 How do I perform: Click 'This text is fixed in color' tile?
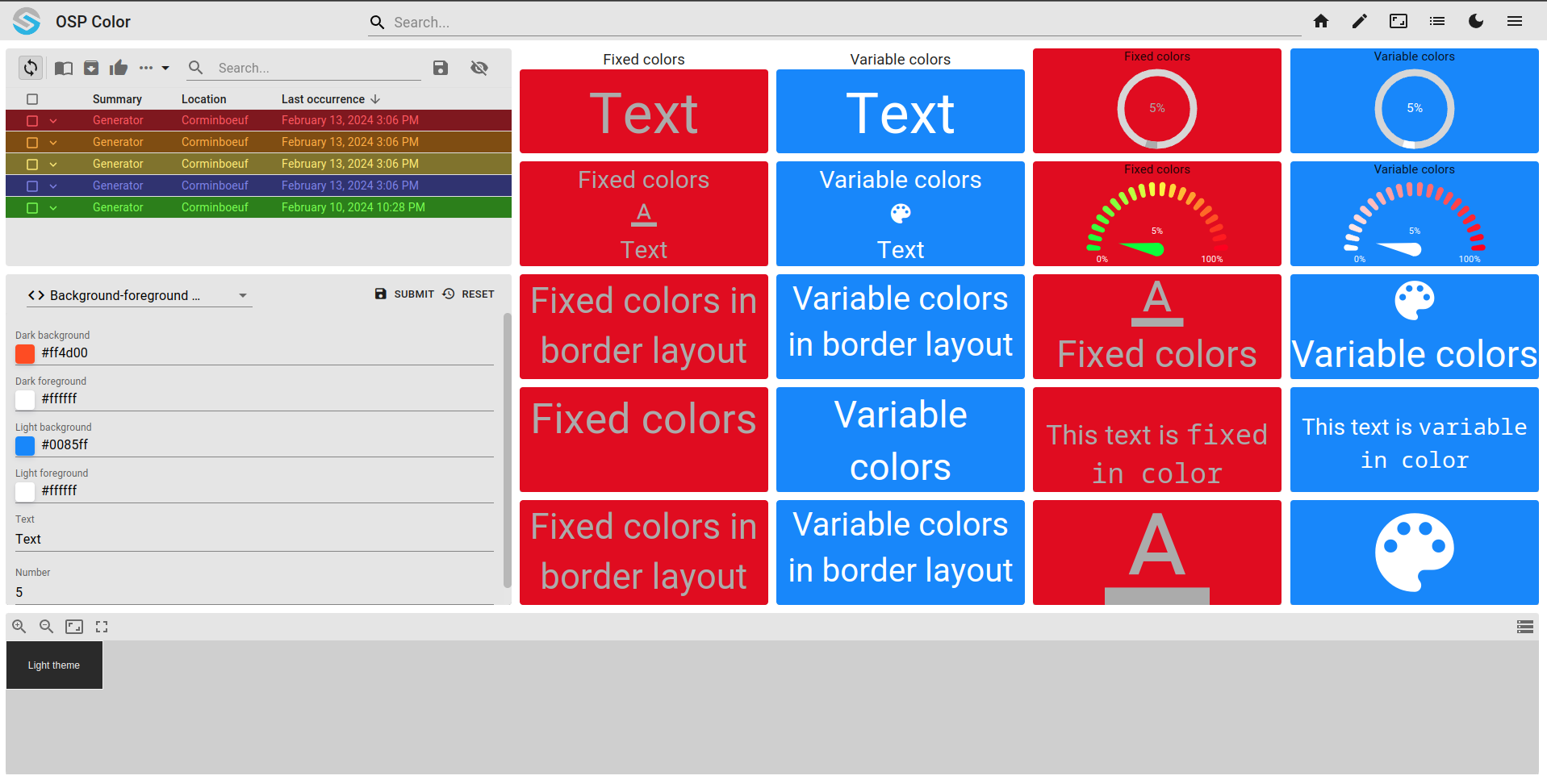[x=1156, y=440]
